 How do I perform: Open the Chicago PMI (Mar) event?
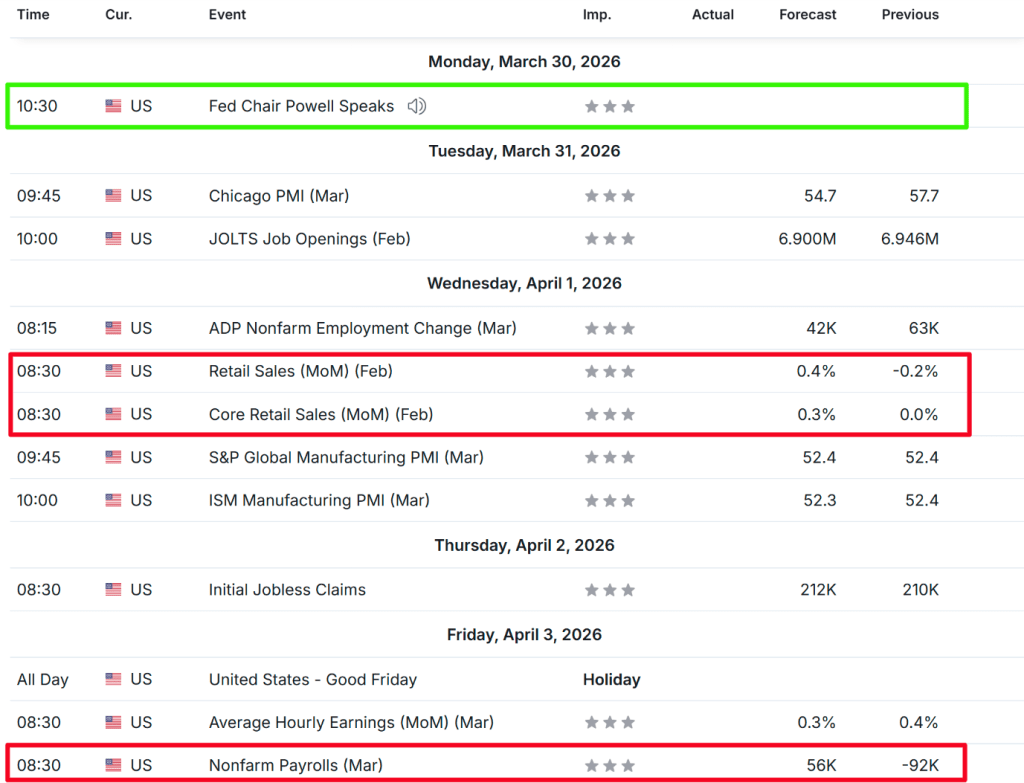click(x=278, y=196)
